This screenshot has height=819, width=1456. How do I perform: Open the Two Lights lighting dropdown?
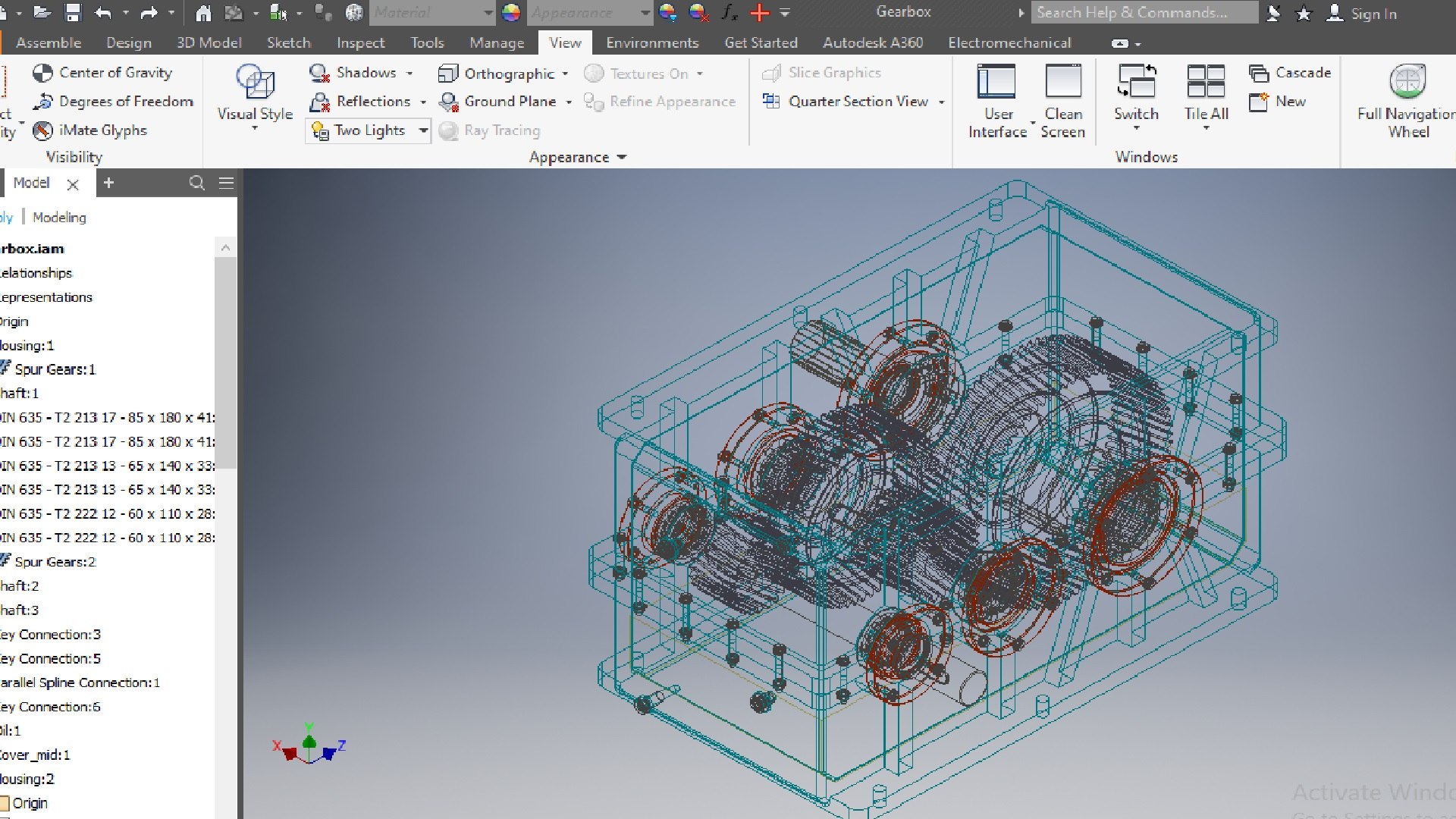coord(423,130)
